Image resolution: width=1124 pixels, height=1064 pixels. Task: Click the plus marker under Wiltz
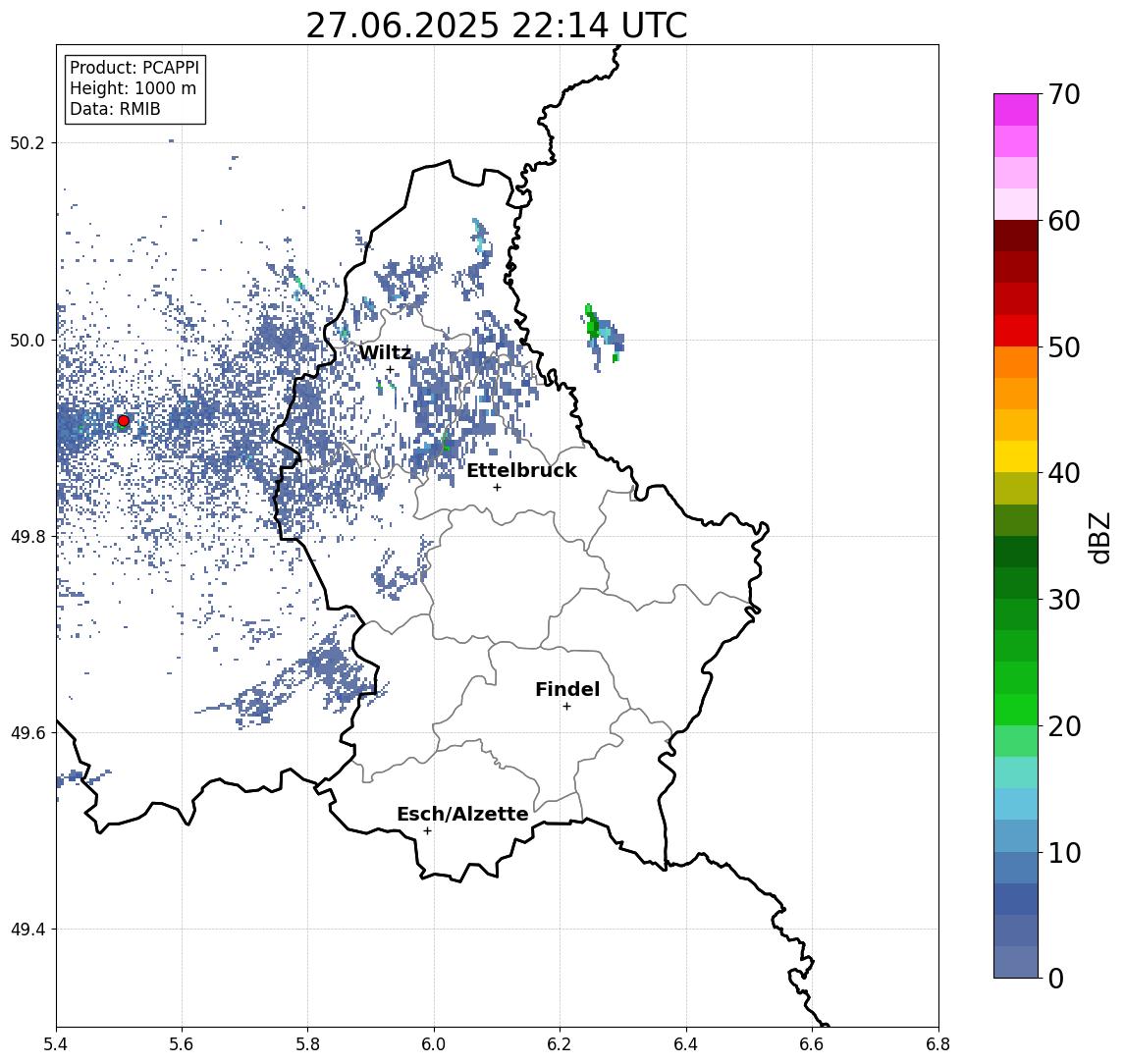point(390,370)
